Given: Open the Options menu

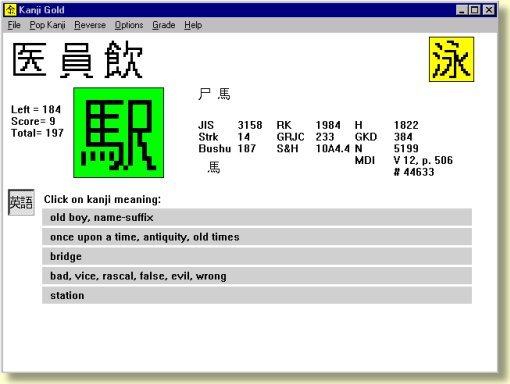Looking at the screenshot, I should [x=129, y=25].
